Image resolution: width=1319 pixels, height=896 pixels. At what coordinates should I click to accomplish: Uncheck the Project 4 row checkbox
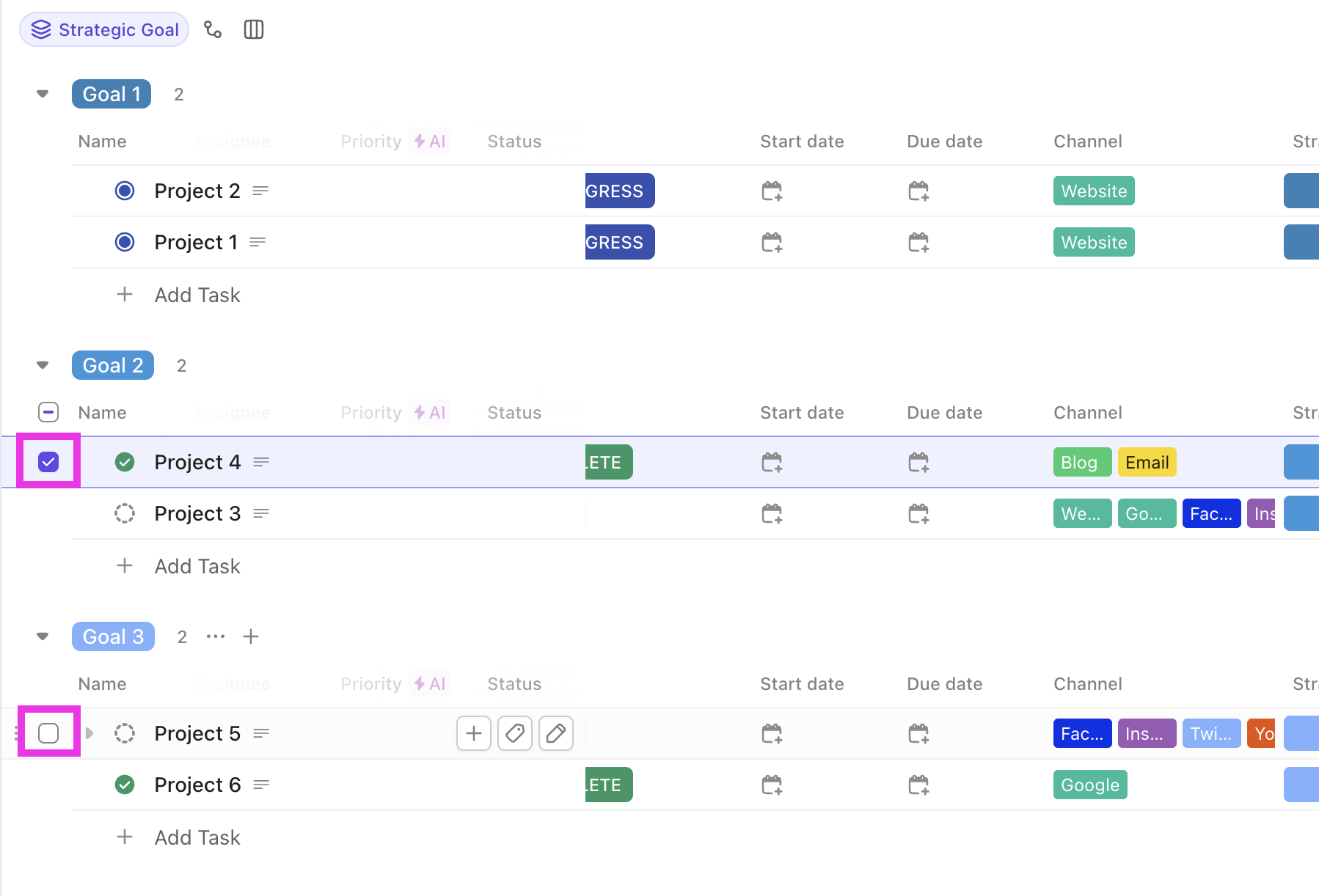[48, 462]
